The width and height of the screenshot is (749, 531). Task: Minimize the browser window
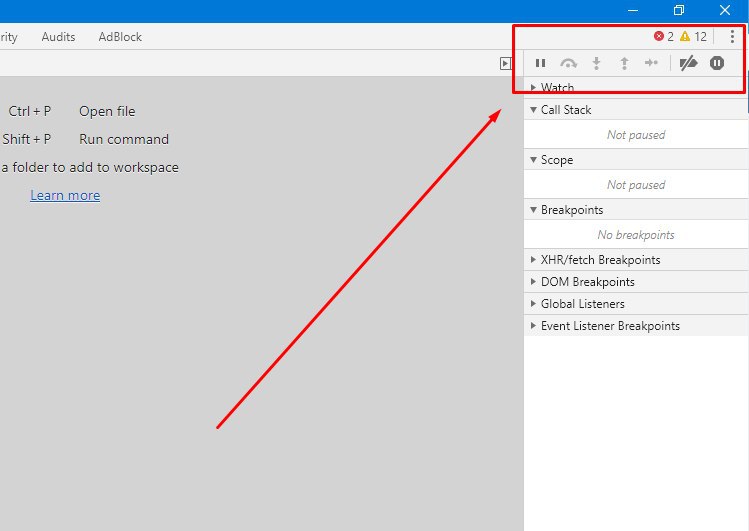click(x=633, y=10)
